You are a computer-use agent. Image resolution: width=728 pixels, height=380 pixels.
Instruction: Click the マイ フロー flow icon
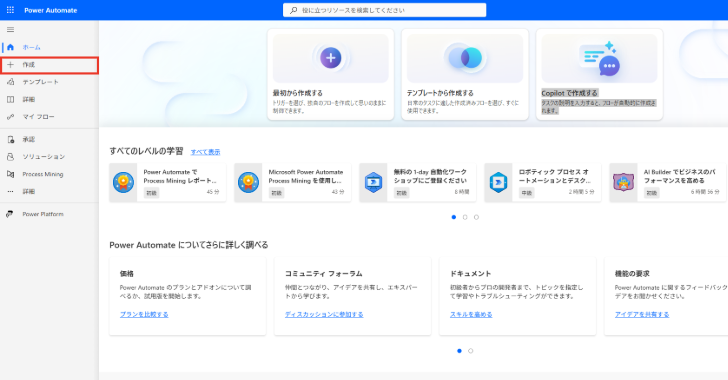pyautogui.click(x=10, y=117)
